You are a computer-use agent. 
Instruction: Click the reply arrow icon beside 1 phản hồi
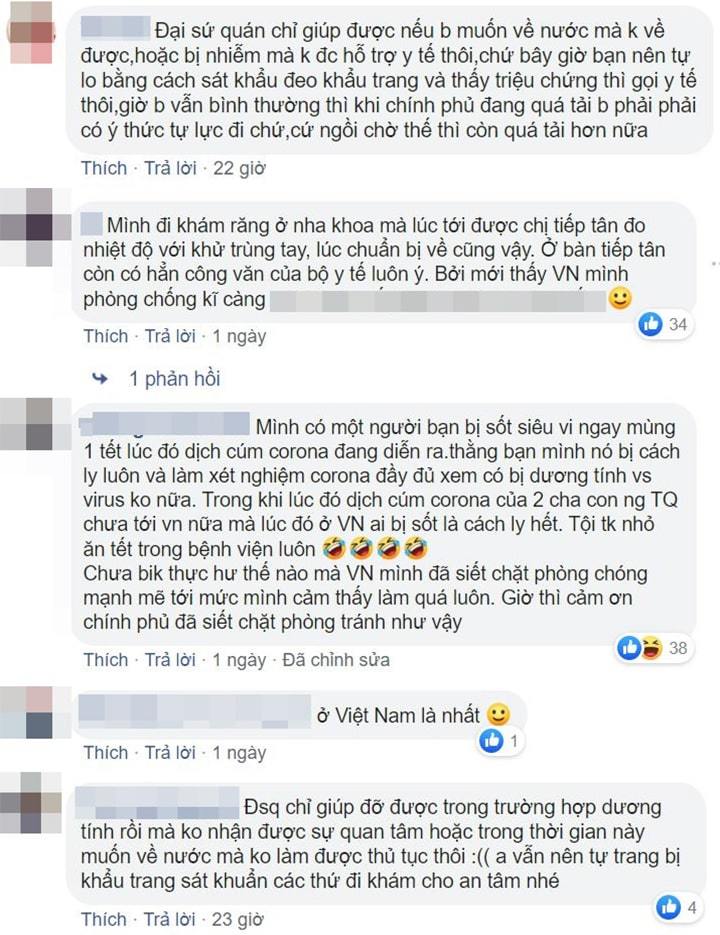[x=101, y=379]
